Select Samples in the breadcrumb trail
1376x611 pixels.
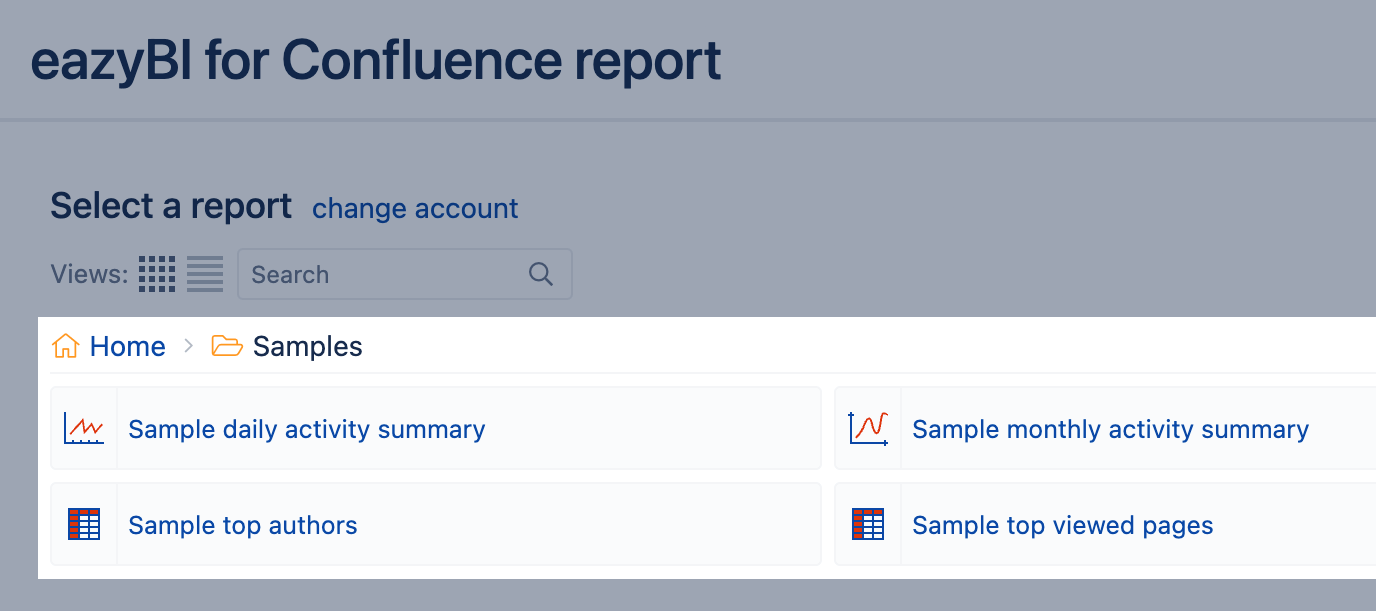click(x=308, y=345)
